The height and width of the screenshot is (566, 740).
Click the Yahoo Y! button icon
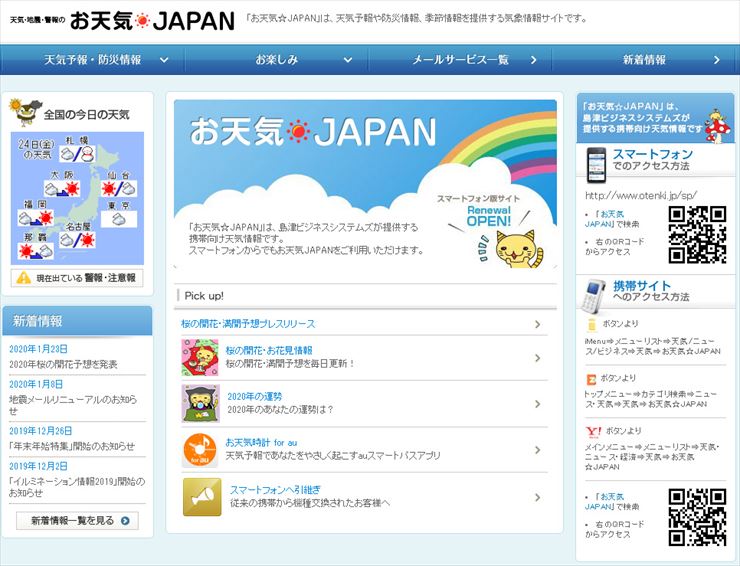click(x=594, y=431)
